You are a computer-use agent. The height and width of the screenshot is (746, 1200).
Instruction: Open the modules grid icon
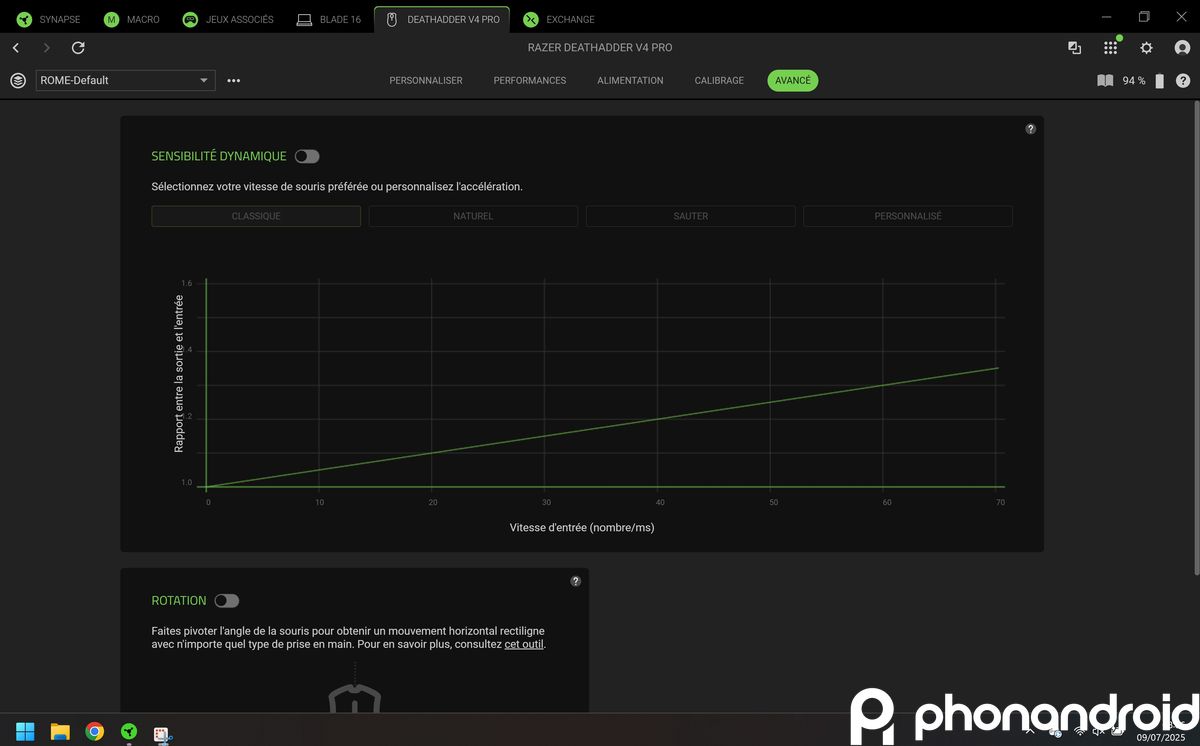point(1110,48)
